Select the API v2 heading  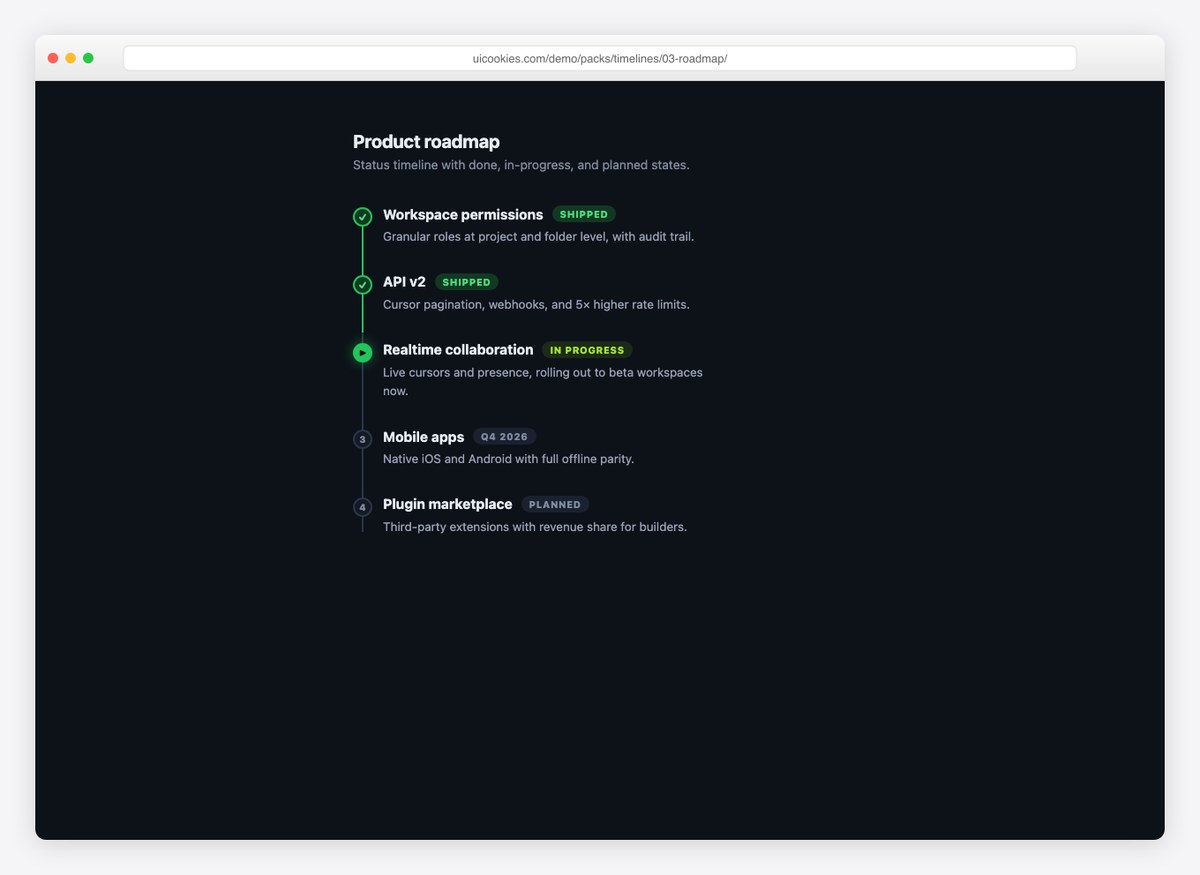tap(404, 282)
